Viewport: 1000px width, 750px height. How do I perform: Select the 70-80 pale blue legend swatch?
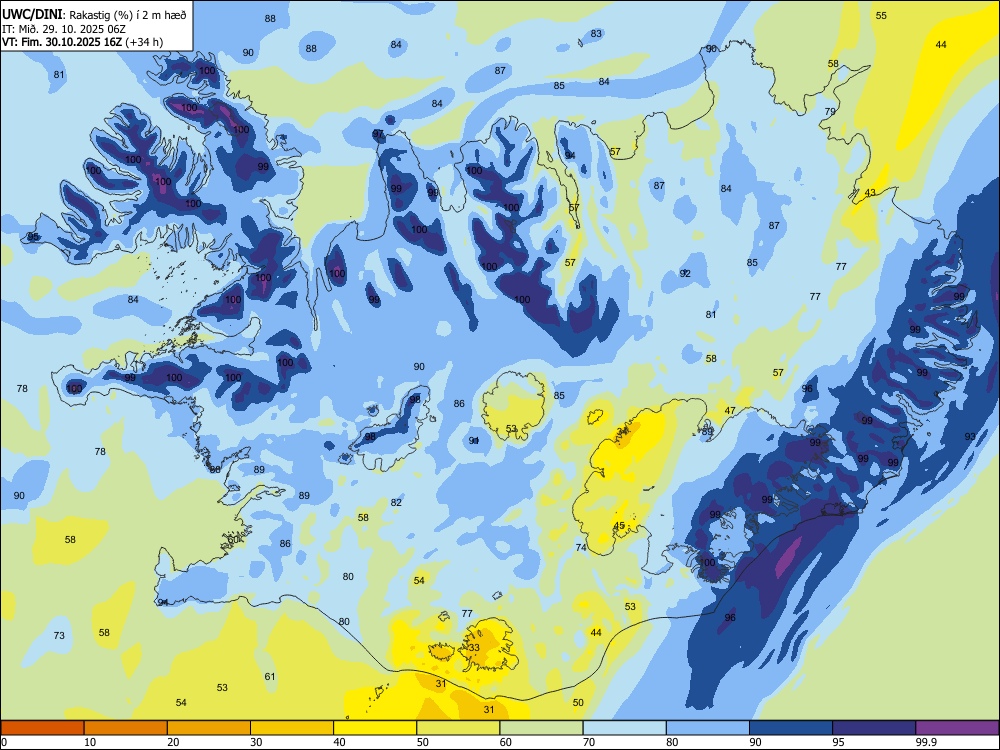point(624,728)
